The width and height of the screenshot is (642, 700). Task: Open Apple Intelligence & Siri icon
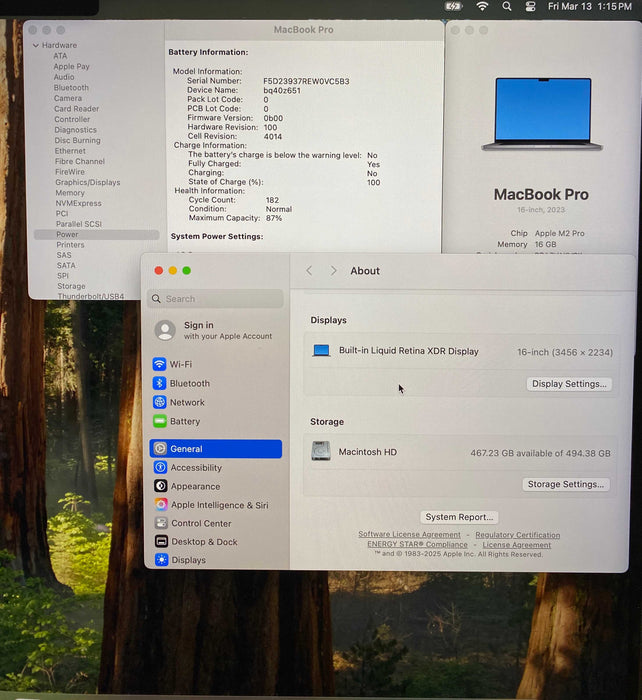coord(161,504)
